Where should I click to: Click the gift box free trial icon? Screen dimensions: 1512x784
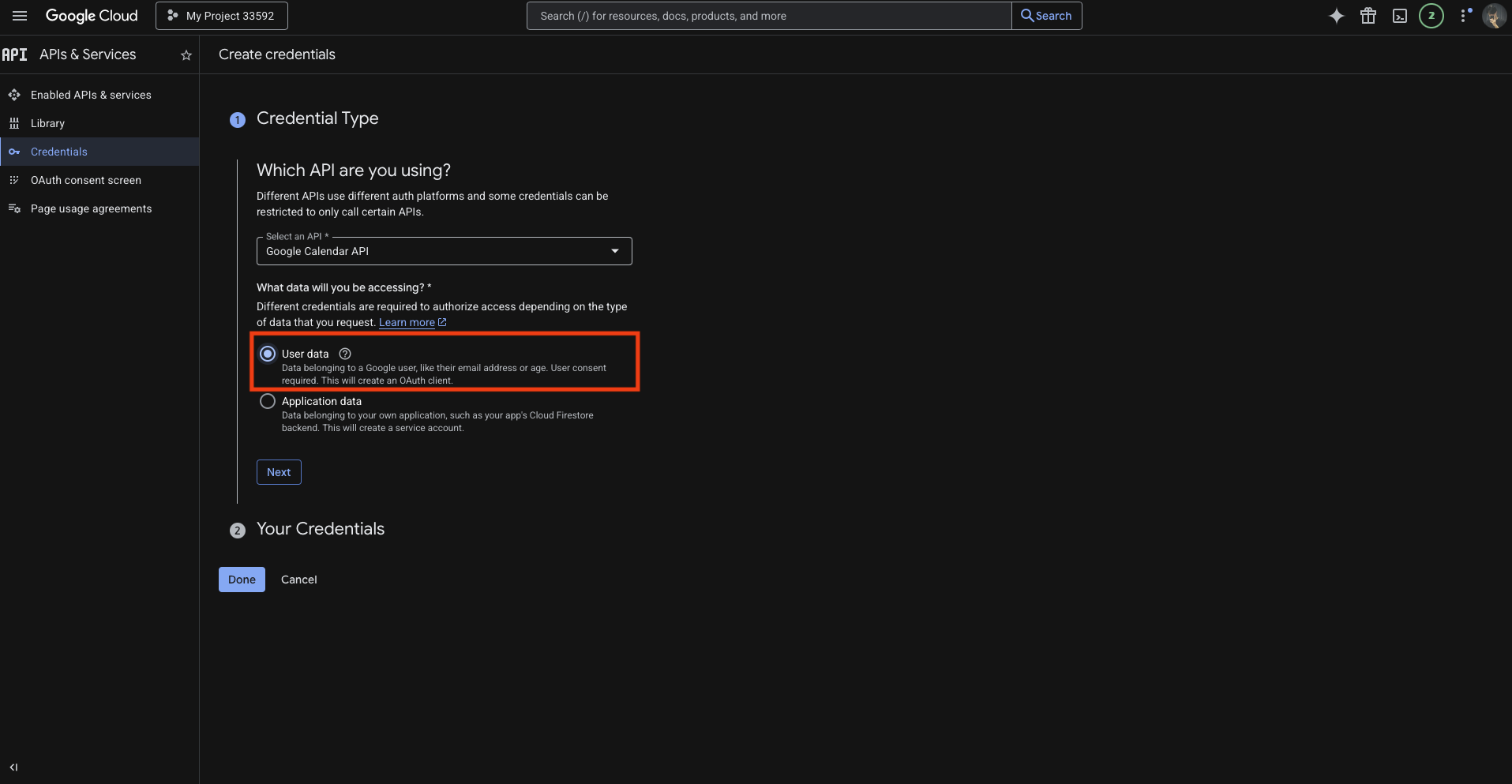tap(1368, 16)
